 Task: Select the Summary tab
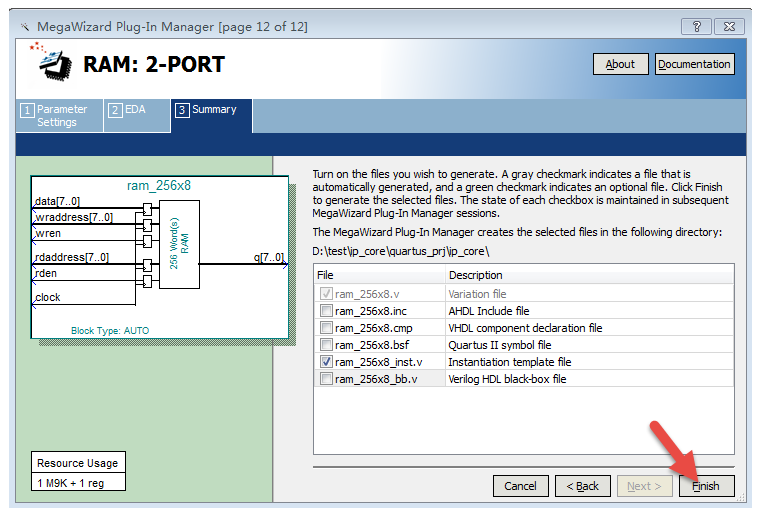(211, 115)
